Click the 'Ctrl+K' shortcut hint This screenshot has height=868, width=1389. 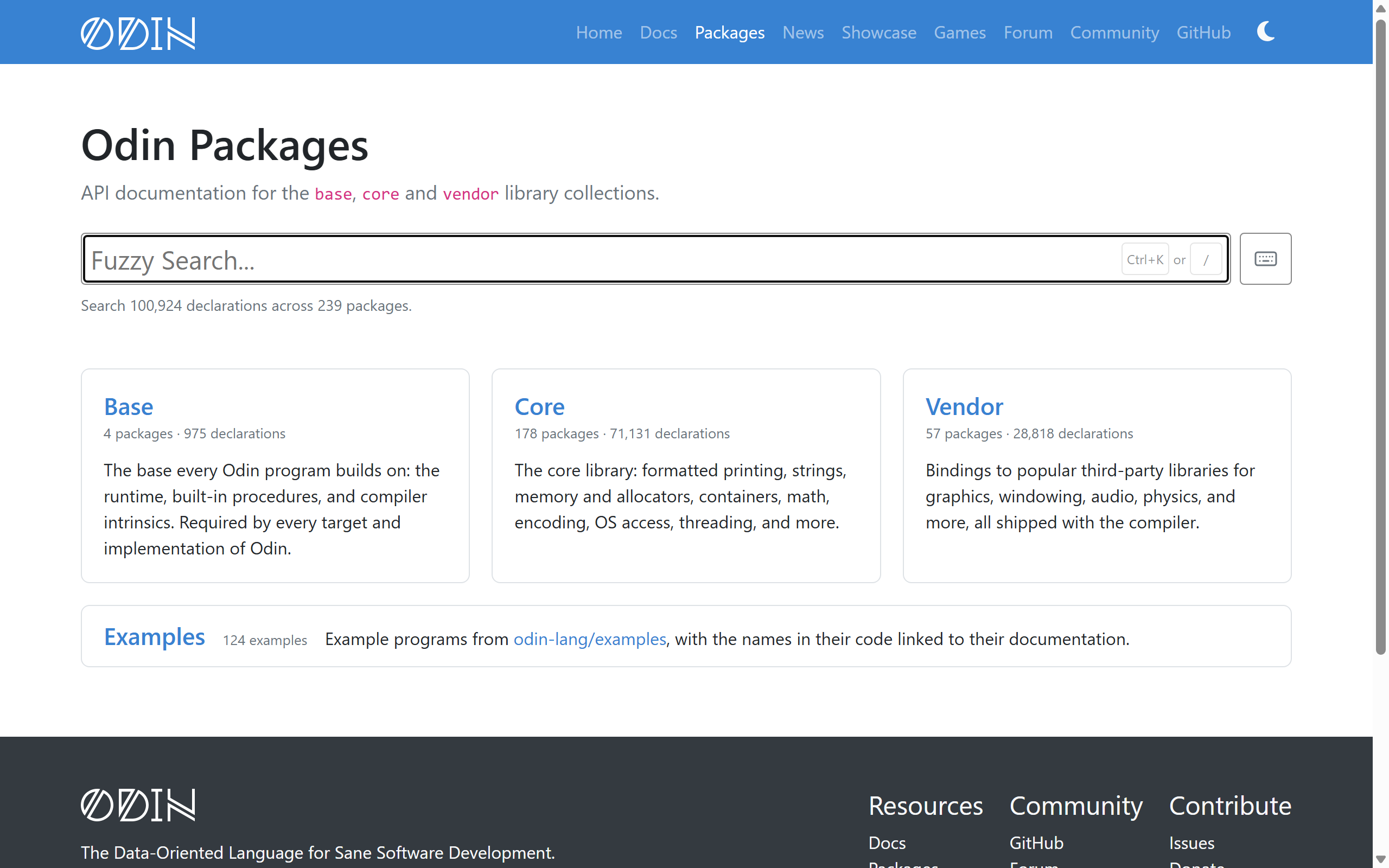1145,259
